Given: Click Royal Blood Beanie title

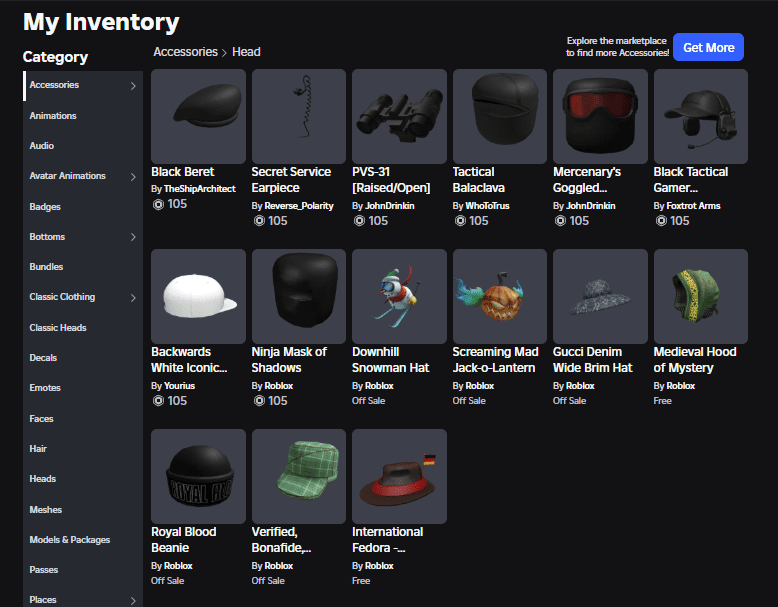Looking at the screenshot, I should tap(184, 540).
